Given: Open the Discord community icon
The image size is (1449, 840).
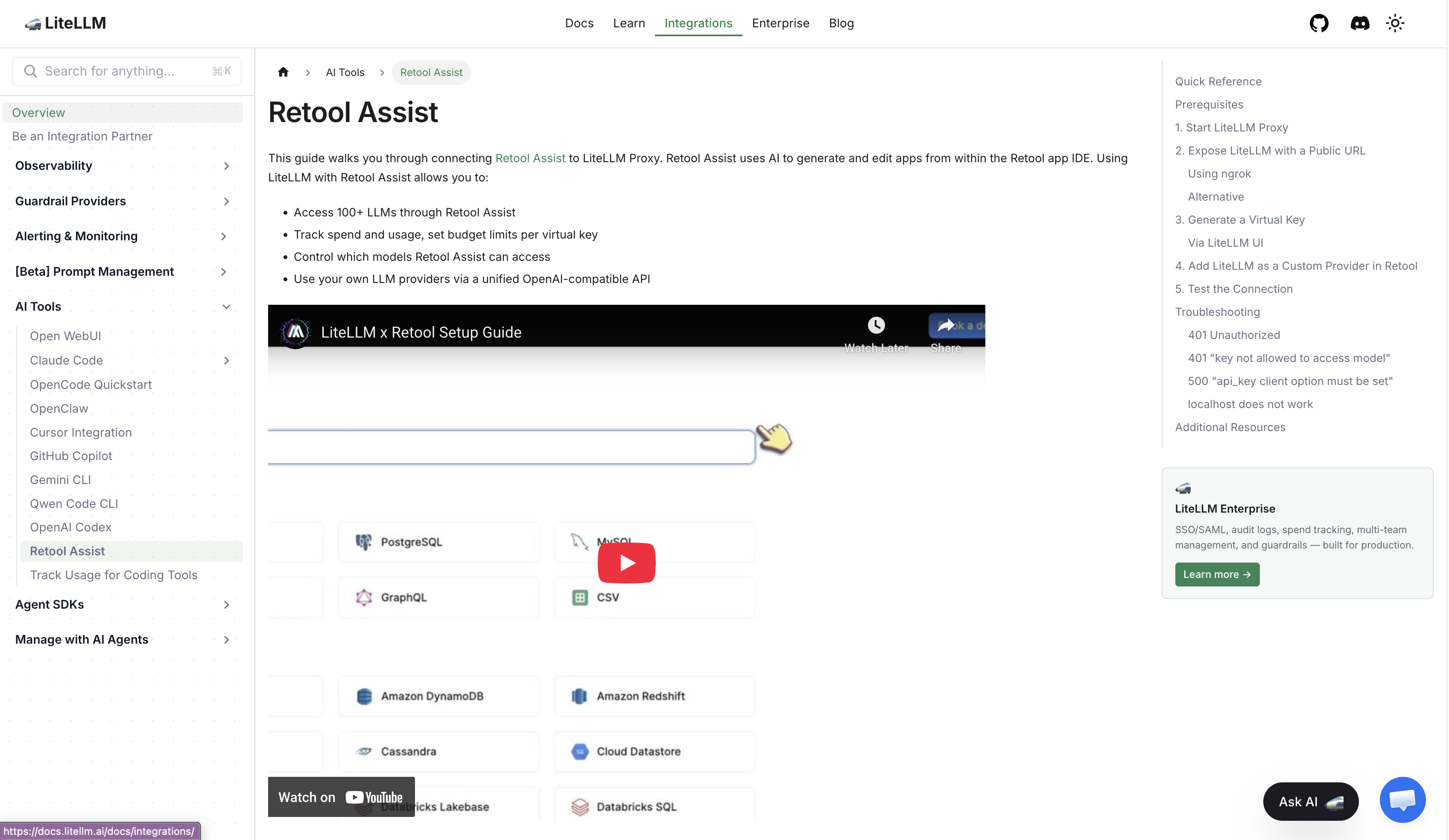Looking at the screenshot, I should click(1360, 23).
